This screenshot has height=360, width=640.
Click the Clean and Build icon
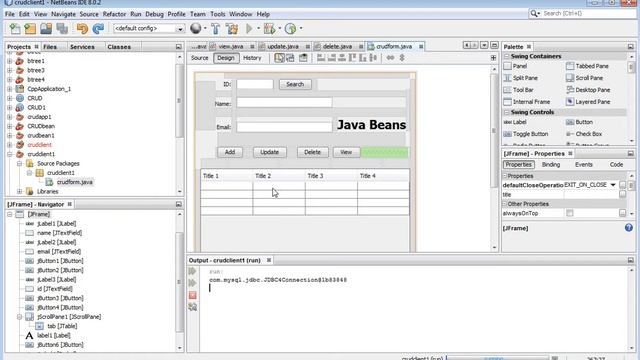tap(232, 29)
